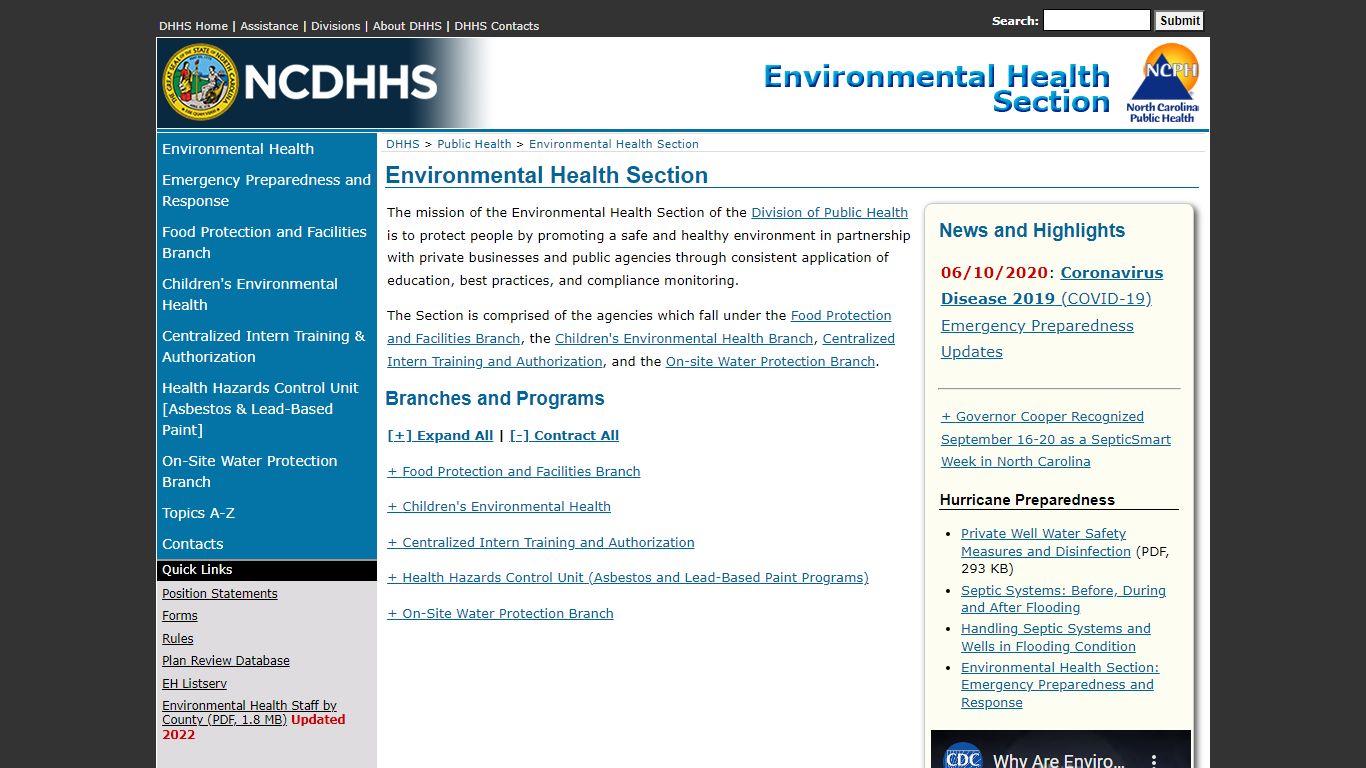
Task: Open DHHS Contacts in the top menu
Action: tap(497, 26)
